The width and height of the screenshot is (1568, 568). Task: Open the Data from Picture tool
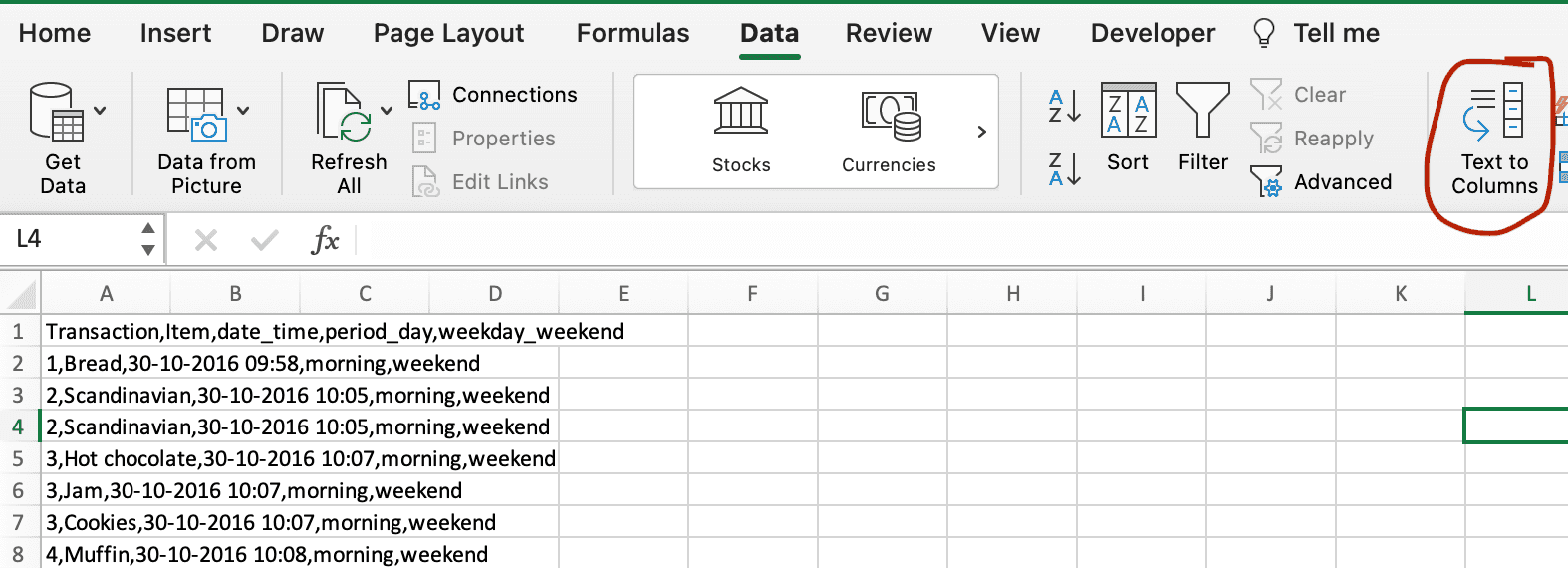196,113
